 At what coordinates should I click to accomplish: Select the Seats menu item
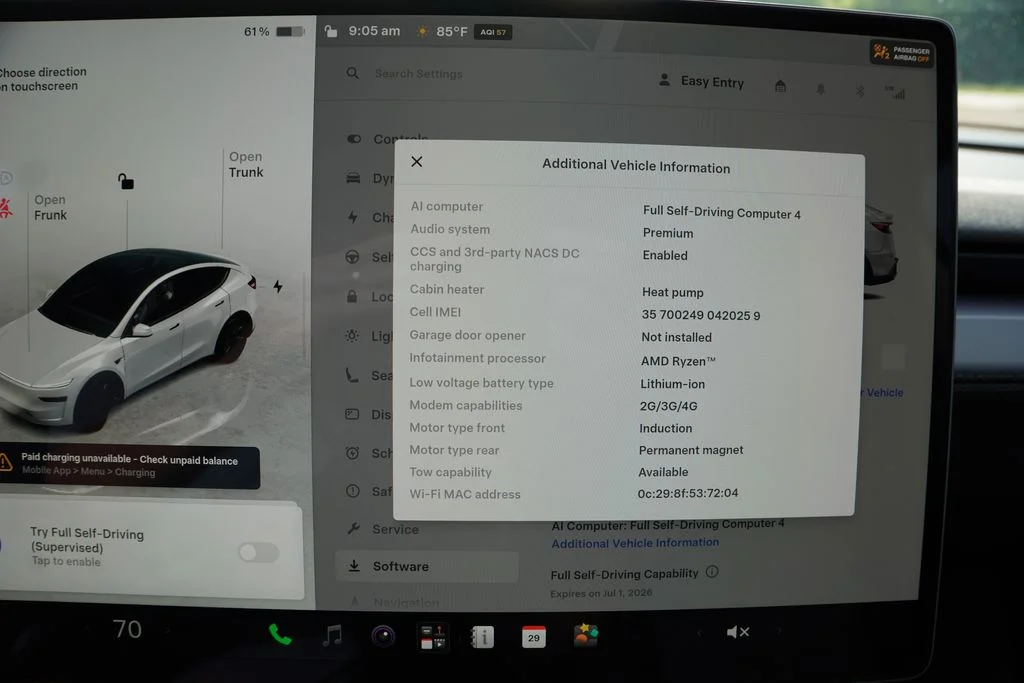[x=370, y=375]
